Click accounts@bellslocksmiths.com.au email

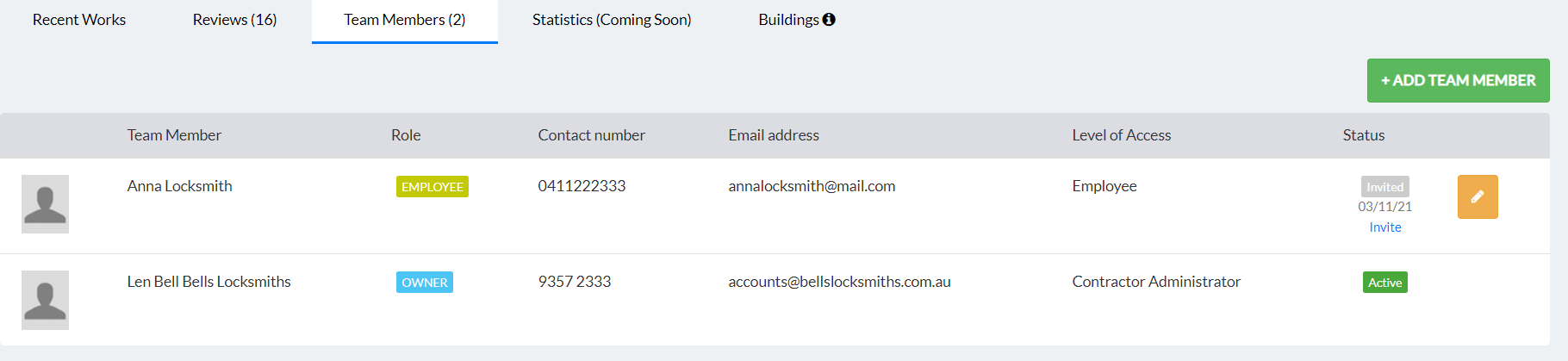[839, 282]
